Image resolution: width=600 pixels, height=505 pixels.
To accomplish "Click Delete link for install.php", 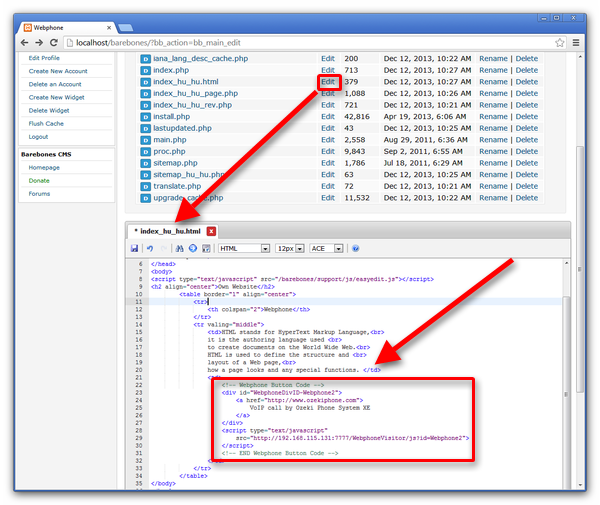I will coord(526,117).
